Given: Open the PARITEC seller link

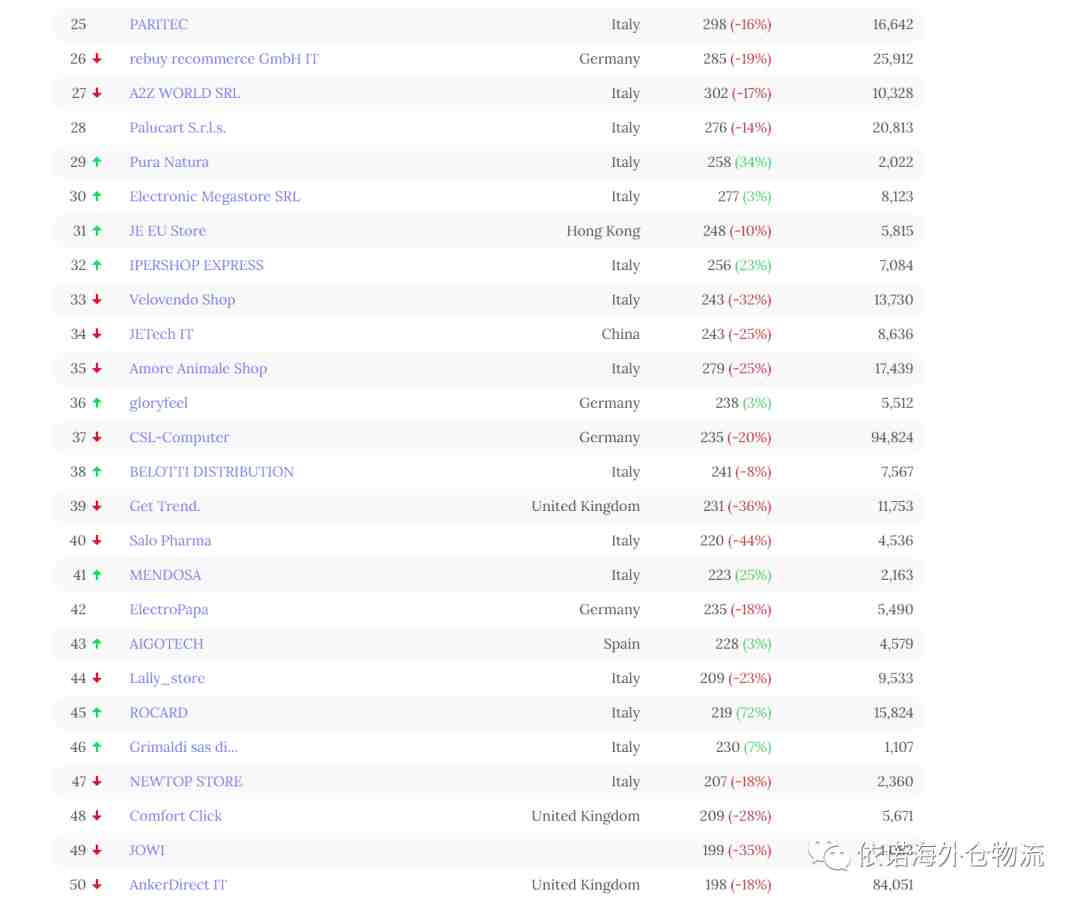Looking at the screenshot, I should pos(158,25).
